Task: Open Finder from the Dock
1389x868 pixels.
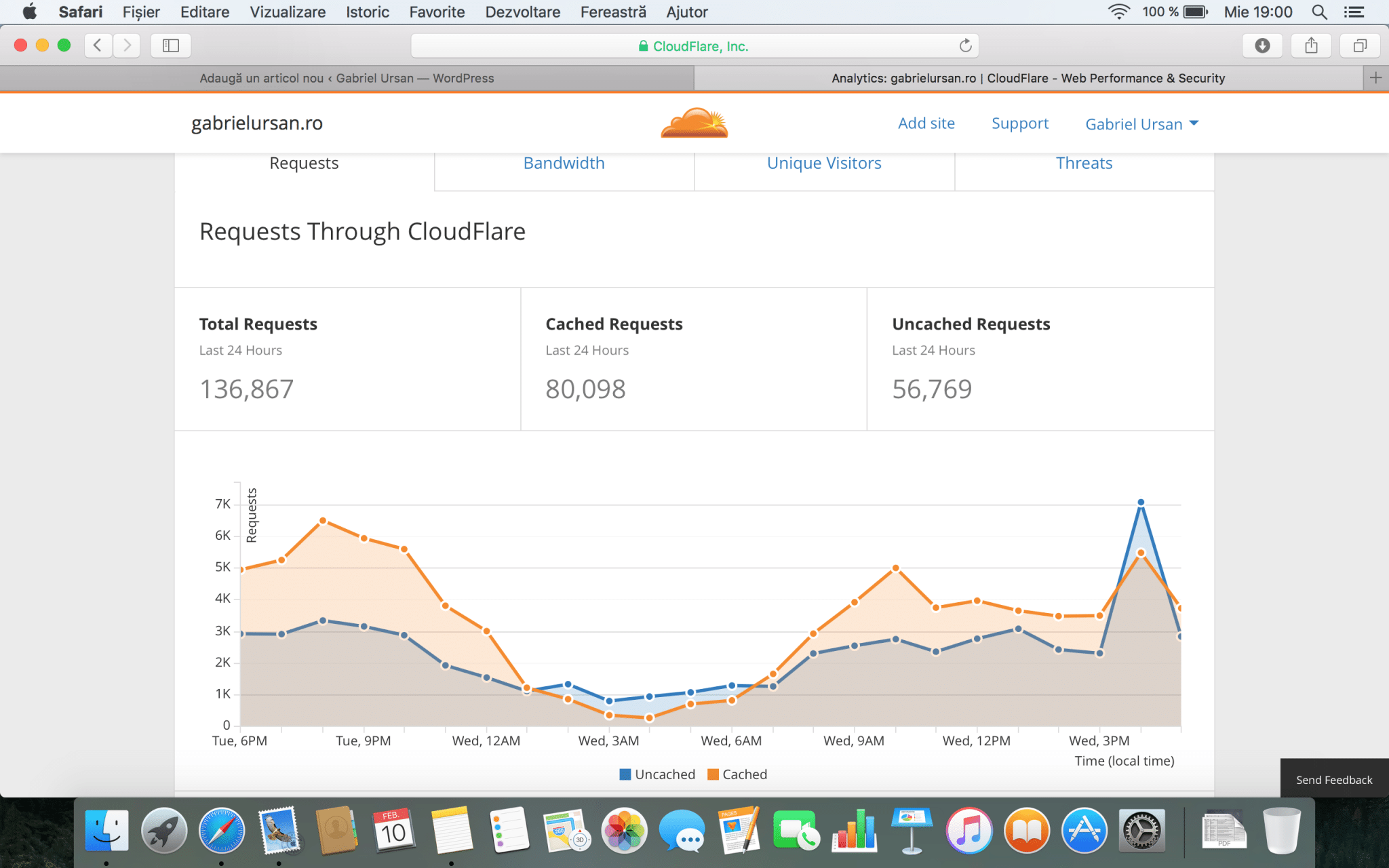Action: coord(106,831)
